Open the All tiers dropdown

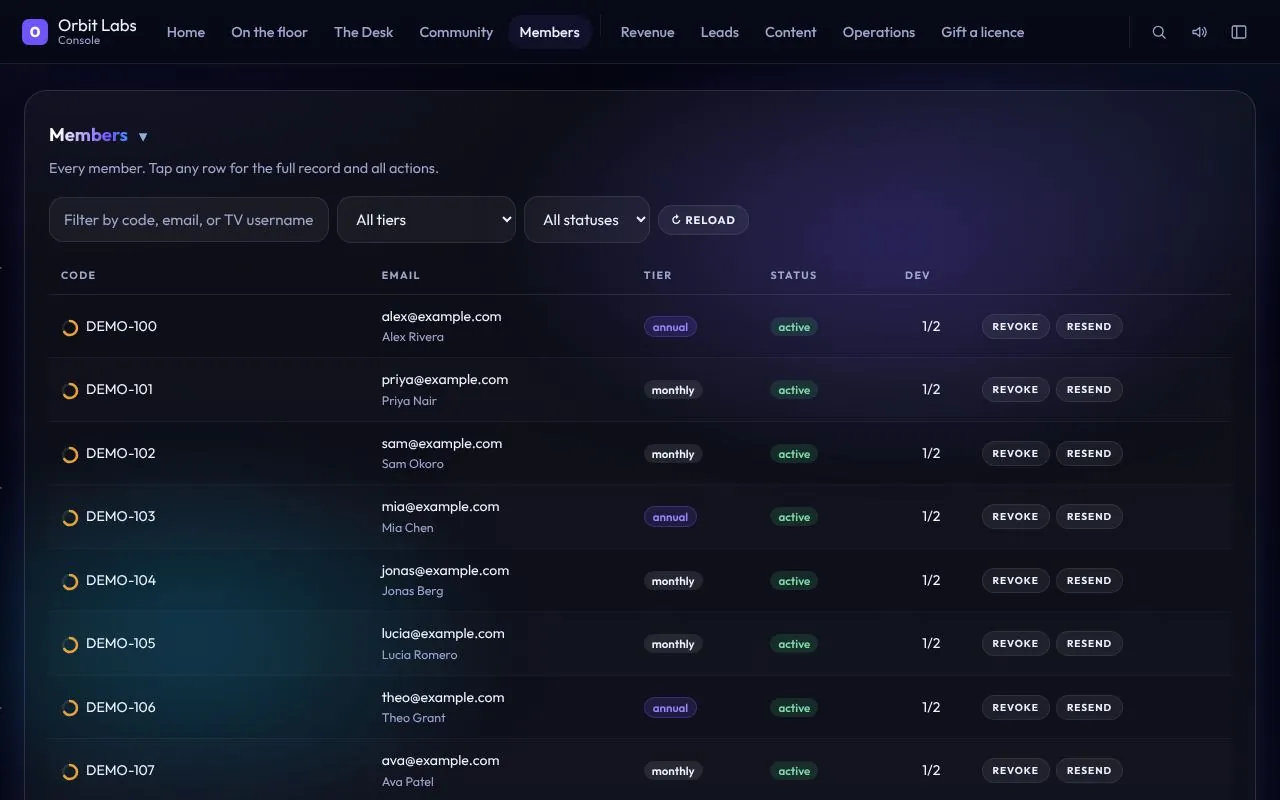(426, 220)
